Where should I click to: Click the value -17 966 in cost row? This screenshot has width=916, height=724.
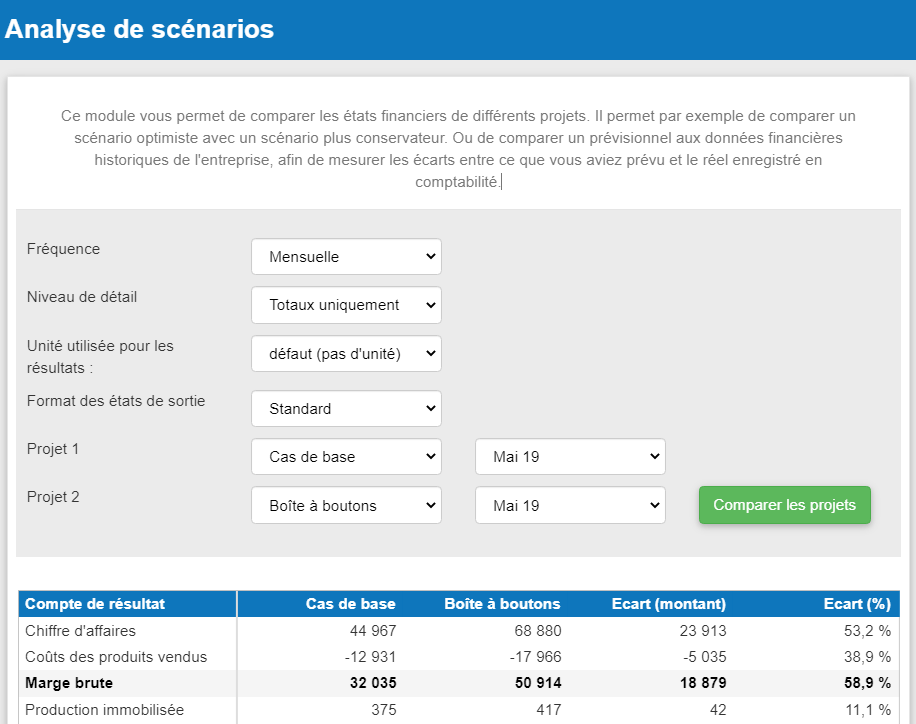coord(535,657)
